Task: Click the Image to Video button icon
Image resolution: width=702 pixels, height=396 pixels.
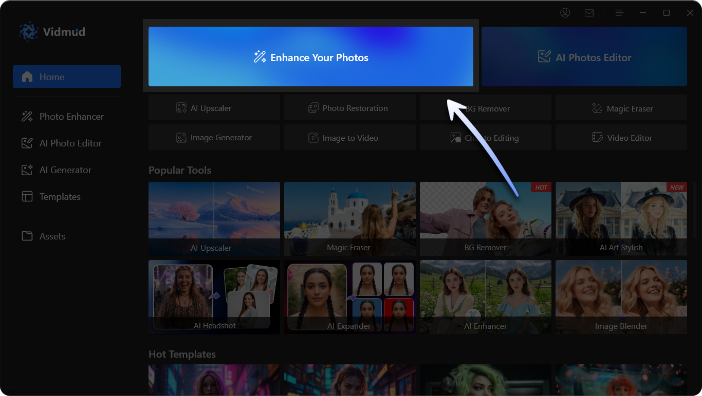Action: [313, 138]
